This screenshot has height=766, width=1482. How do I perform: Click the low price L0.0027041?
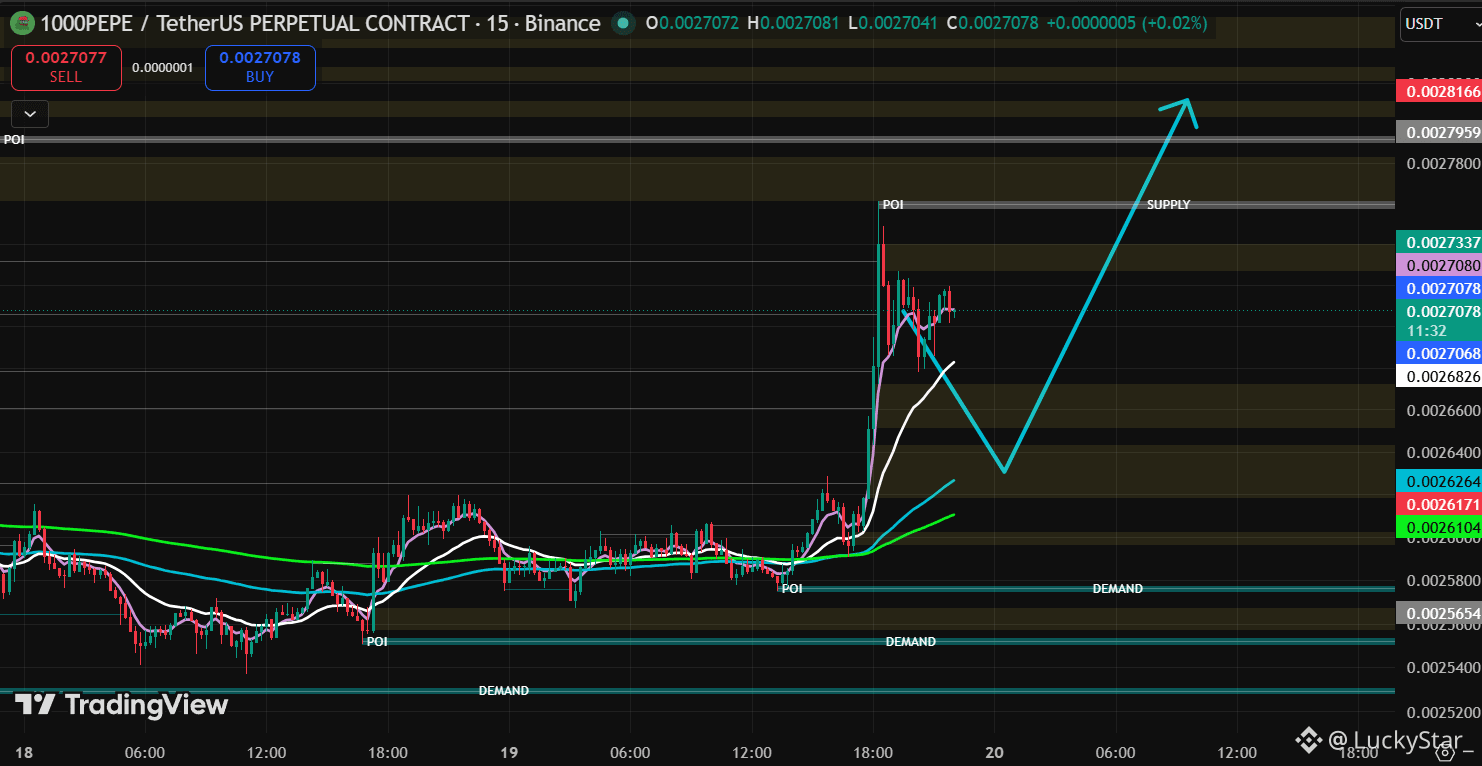[x=892, y=22]
